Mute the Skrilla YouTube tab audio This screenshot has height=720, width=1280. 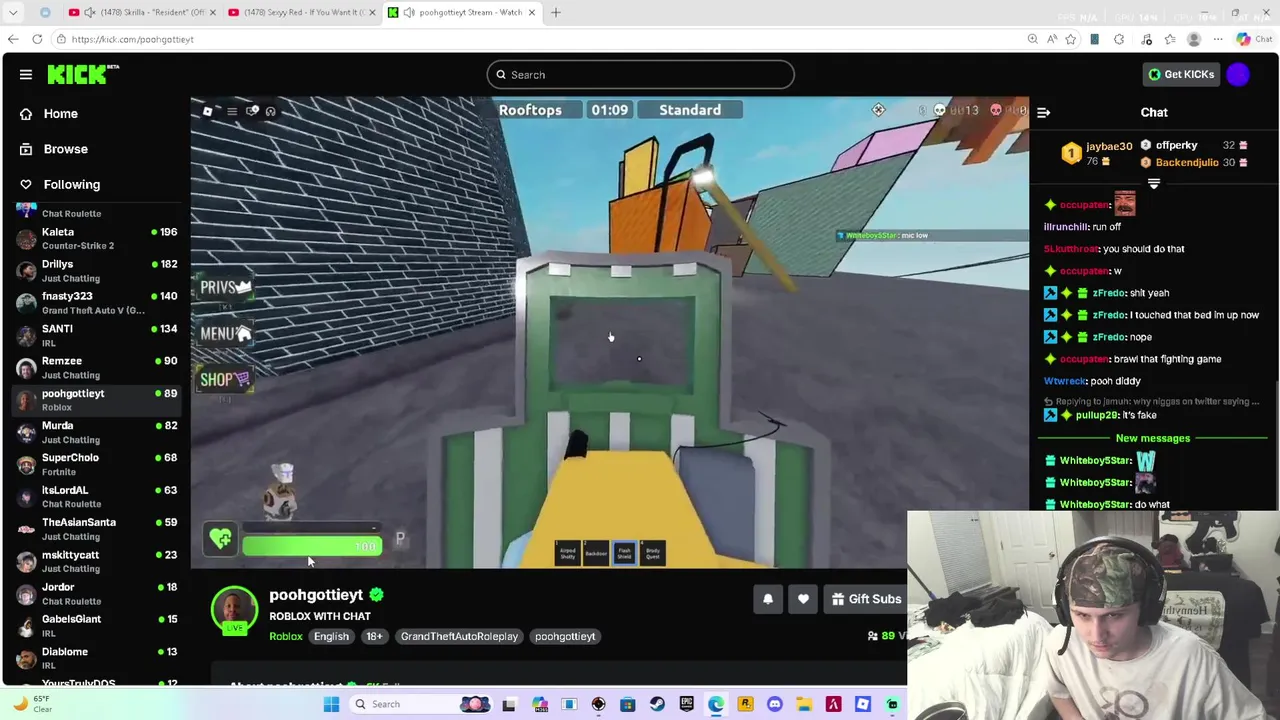click(x=90, y=12)
